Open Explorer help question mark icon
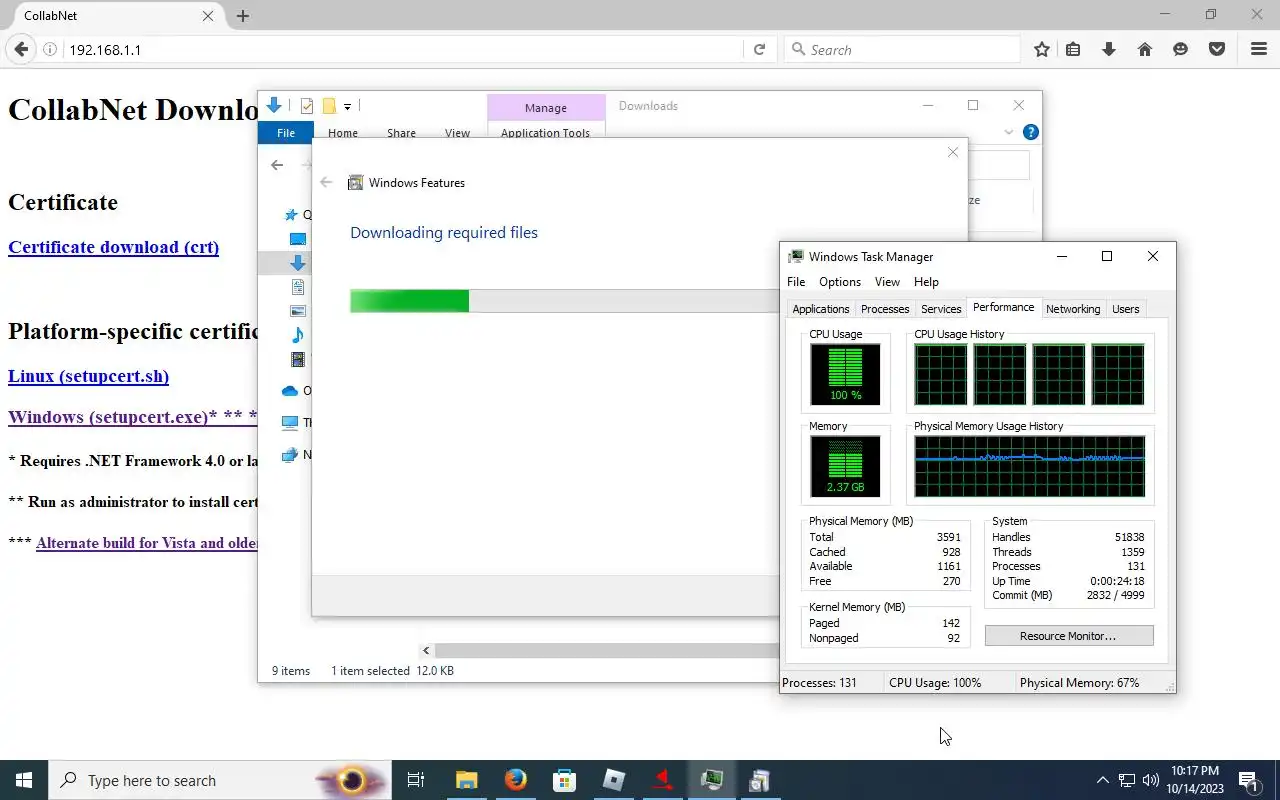Viewport: 1280px width, 800px height. tap(1031, 132)
